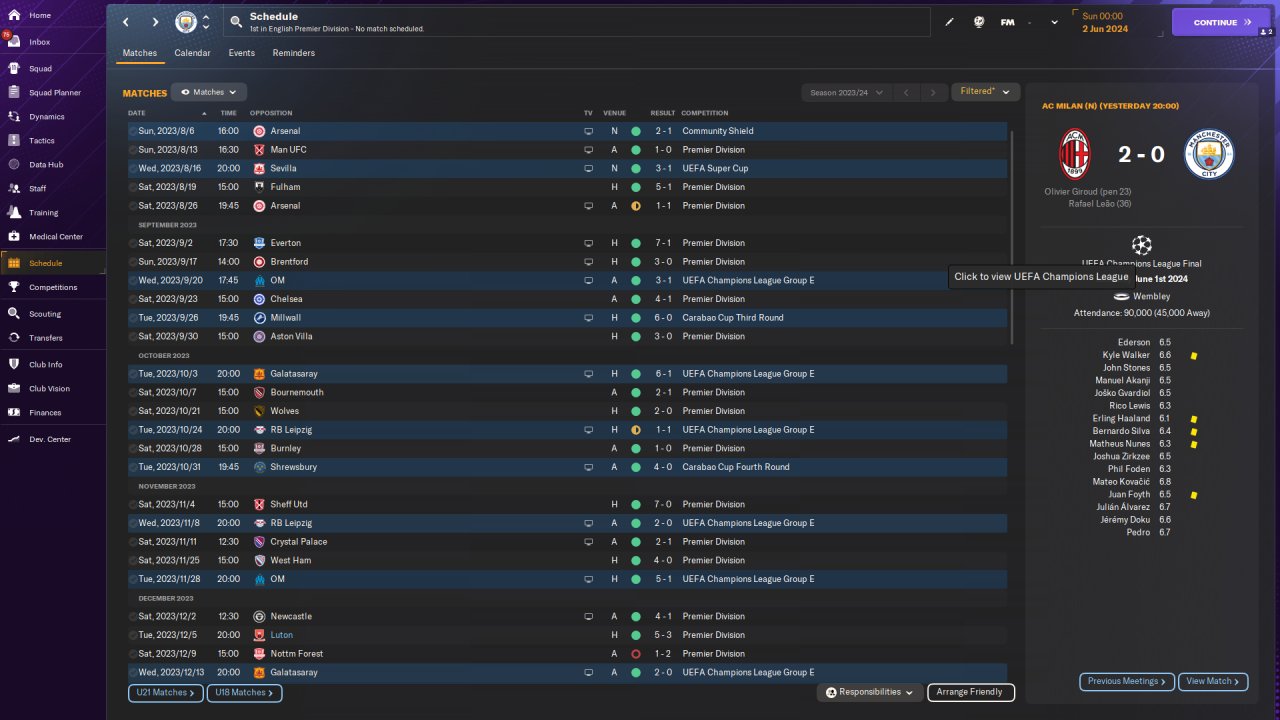
Task: Expand the Responsibilities dropdown
Action: (x=868, y=692)
